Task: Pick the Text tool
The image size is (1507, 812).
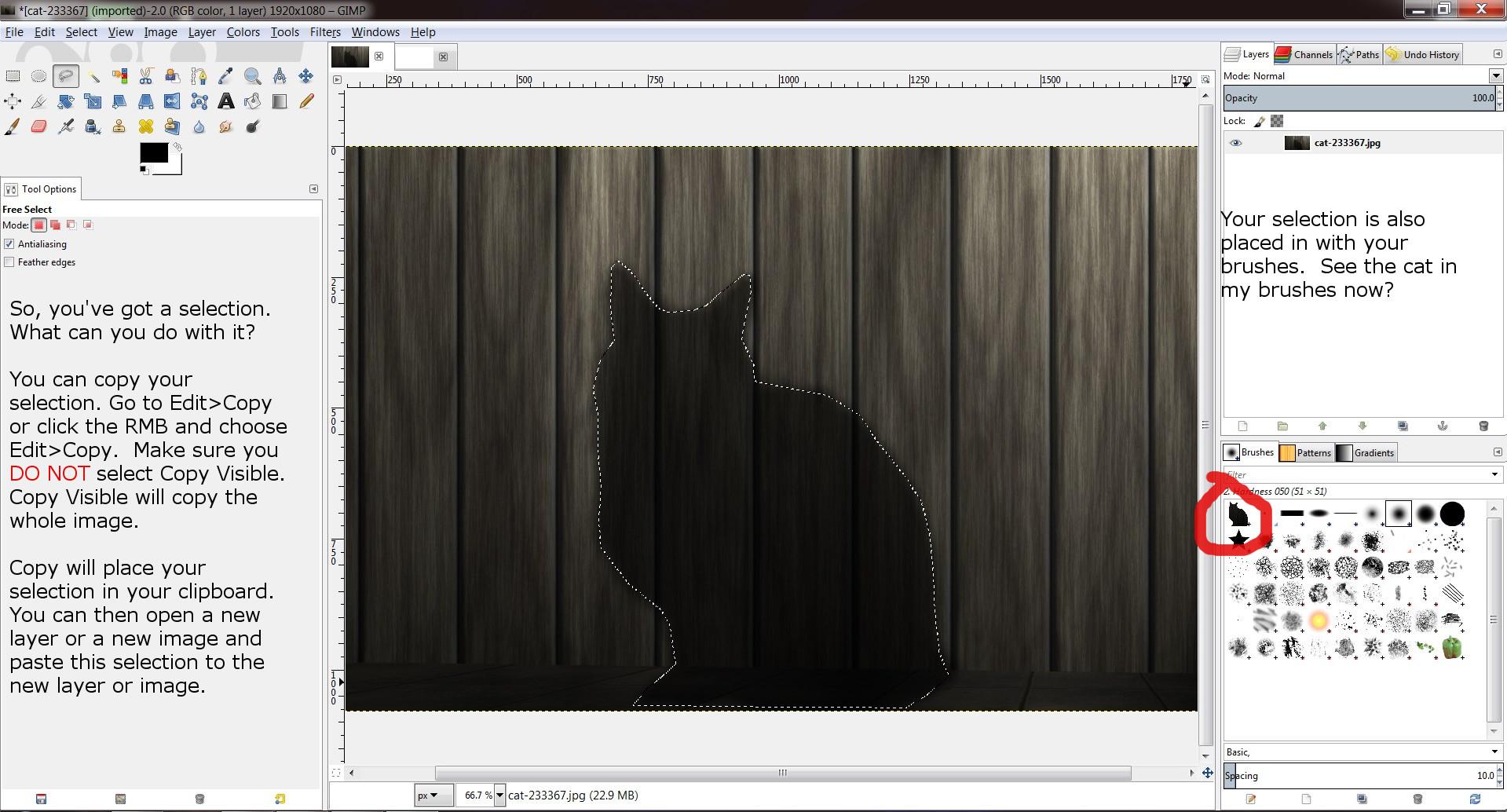Action: click(x=226, y=101)
